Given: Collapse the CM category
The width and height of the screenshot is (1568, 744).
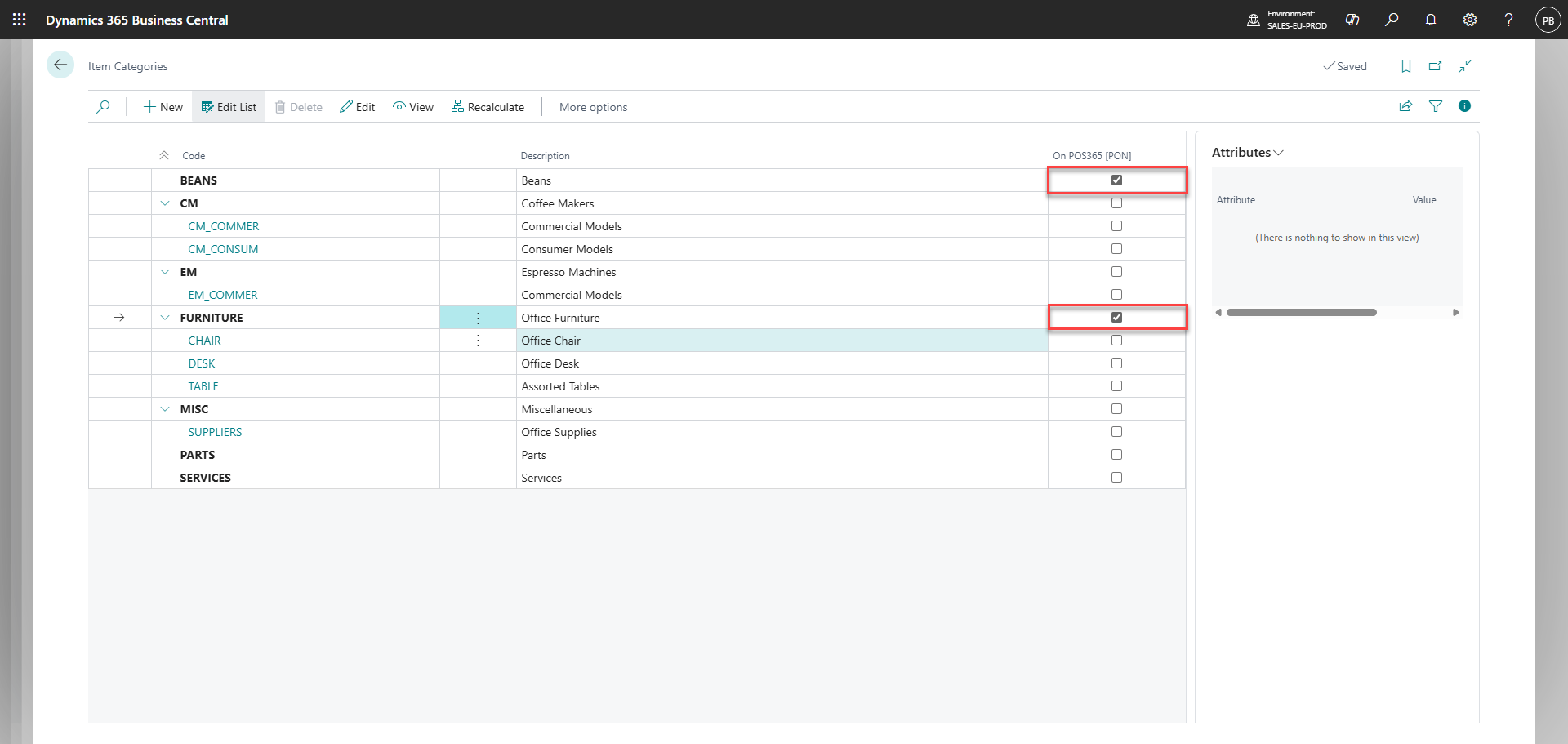Looking at the screenshot, I should [165, 203].
